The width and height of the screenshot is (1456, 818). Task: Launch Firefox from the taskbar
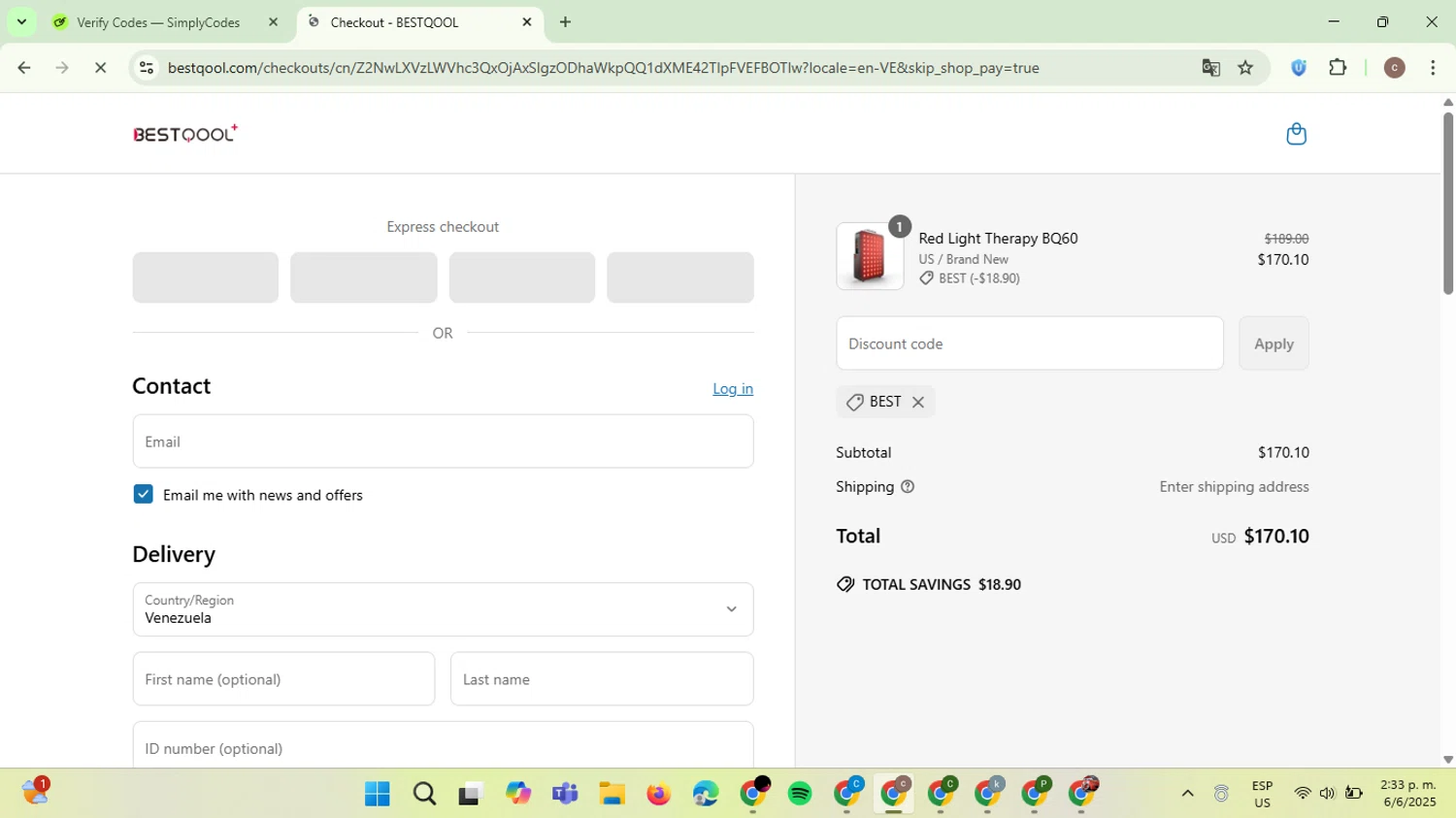coord(659,794)
